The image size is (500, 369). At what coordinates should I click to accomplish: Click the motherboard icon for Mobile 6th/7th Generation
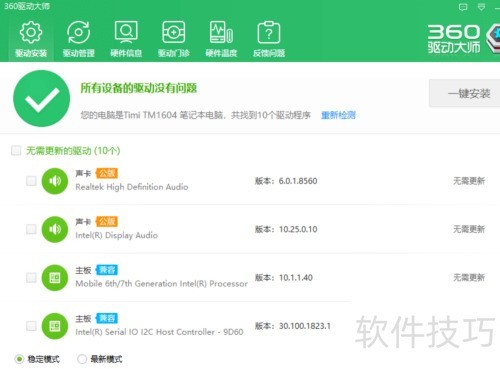coord(55,278)
